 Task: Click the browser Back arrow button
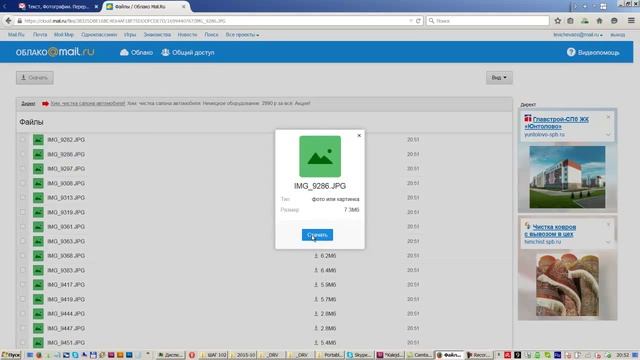click(9, 21)
